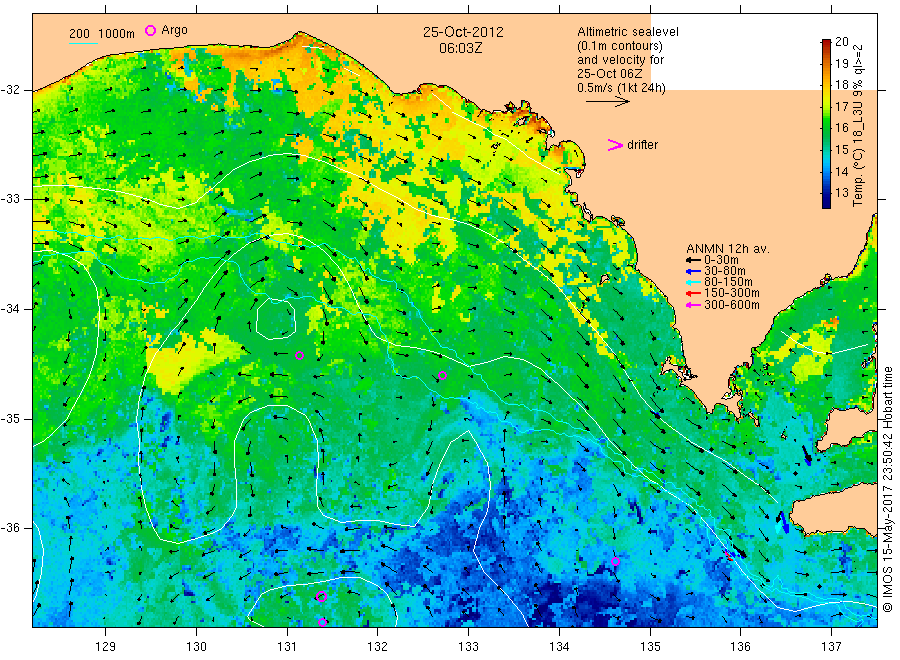Click the Argo float marker near 132.7°E, 34.6°S

click(x=443, y=376)
